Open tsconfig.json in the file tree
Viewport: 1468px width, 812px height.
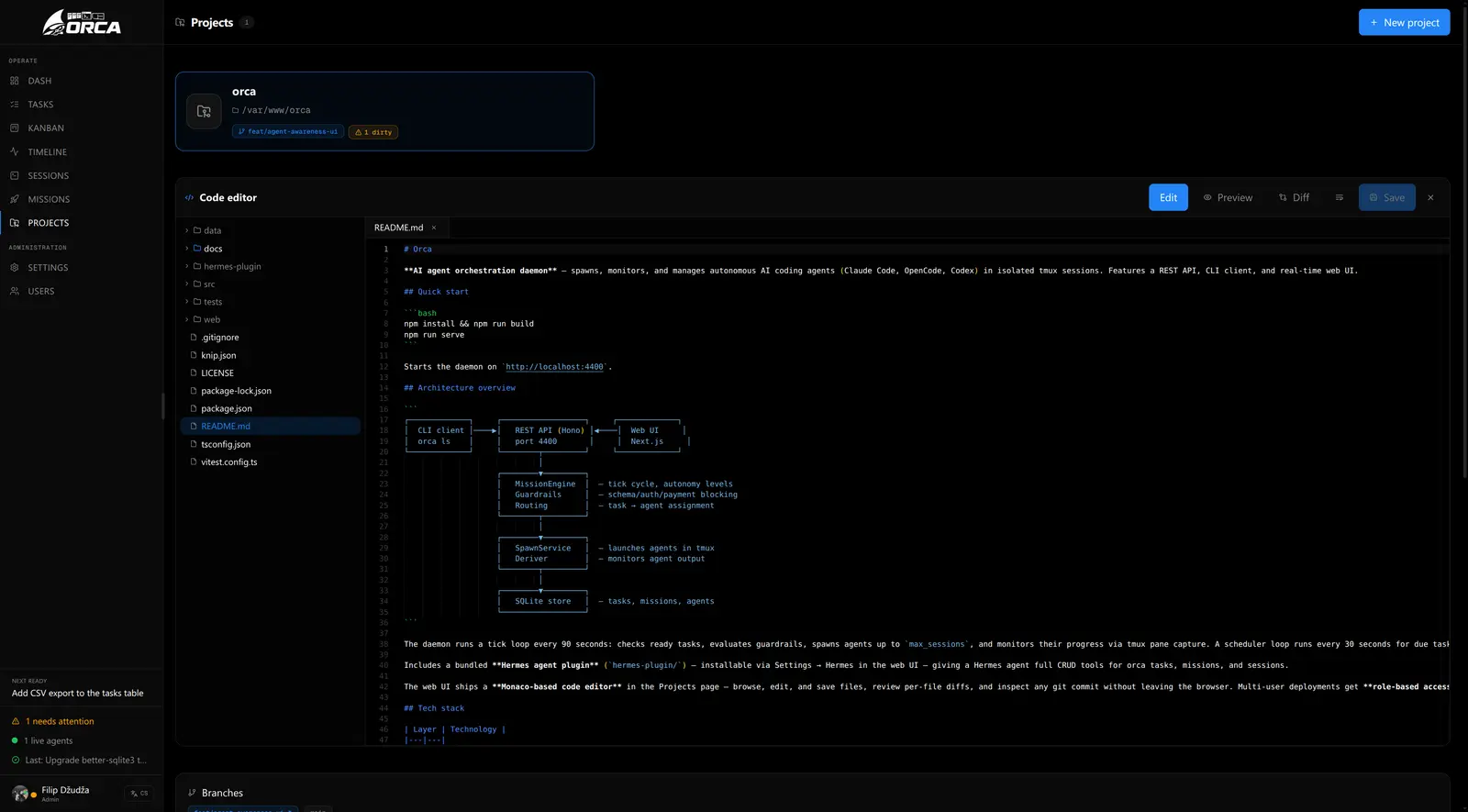[271, 444]
